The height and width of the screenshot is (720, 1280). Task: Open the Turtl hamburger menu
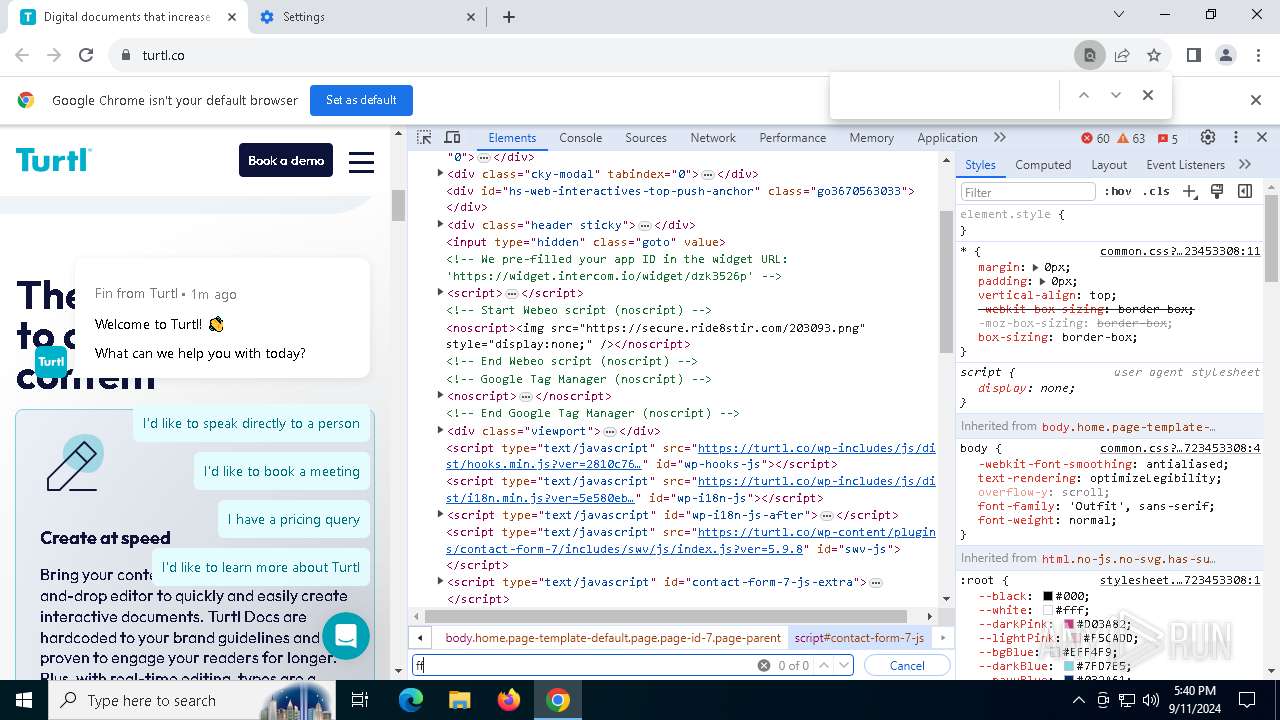361,161
